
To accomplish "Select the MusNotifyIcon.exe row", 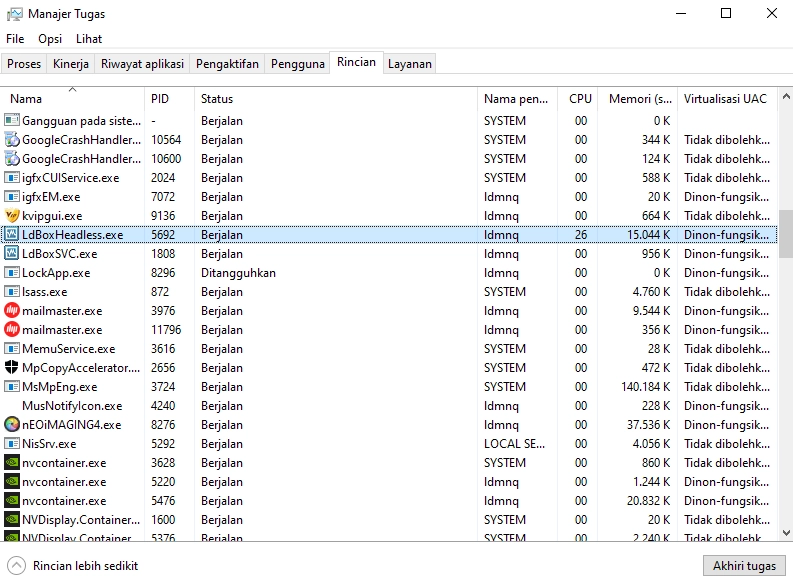I will 389,406.
